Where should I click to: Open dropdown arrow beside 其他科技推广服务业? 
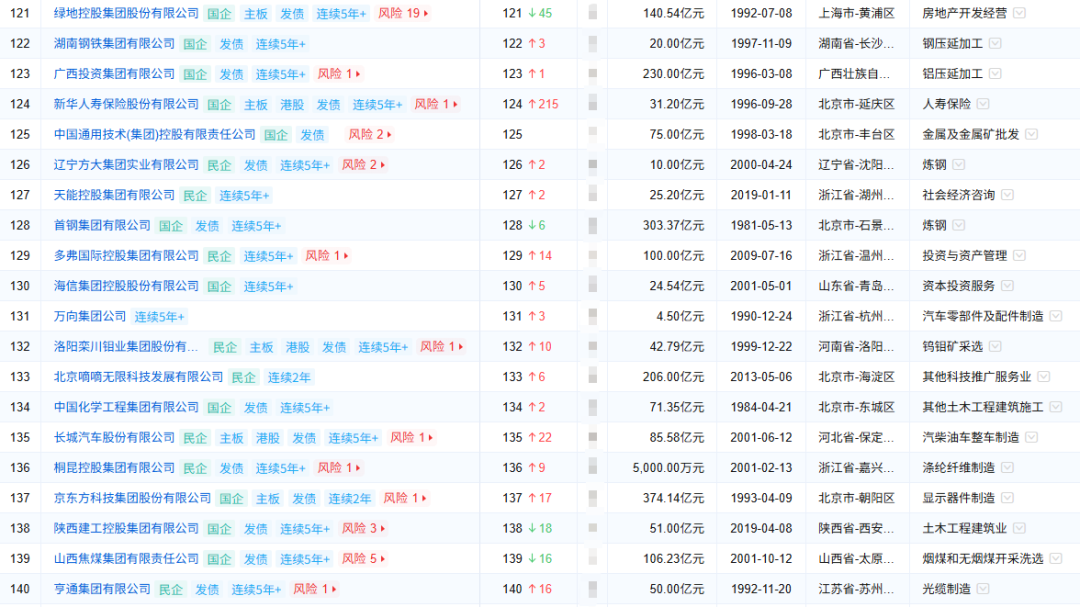(x=1043, y=377)
